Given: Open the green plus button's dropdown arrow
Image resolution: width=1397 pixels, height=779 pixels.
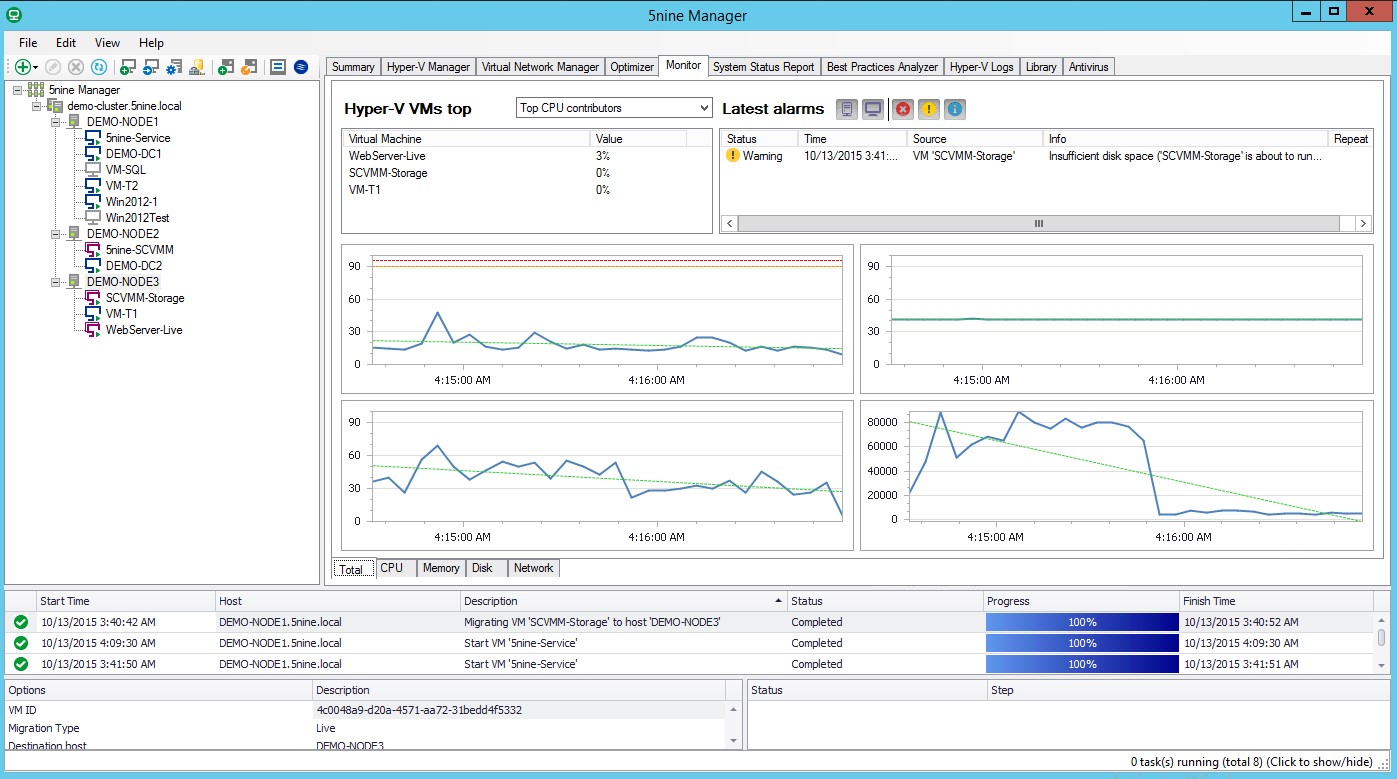Looking at the screenshot, I should coord(36,66).
